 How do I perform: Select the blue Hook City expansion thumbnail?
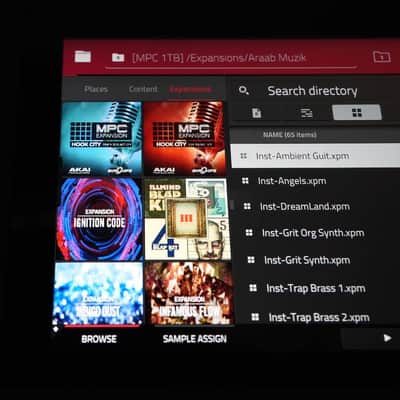click(x=102, y=138)
